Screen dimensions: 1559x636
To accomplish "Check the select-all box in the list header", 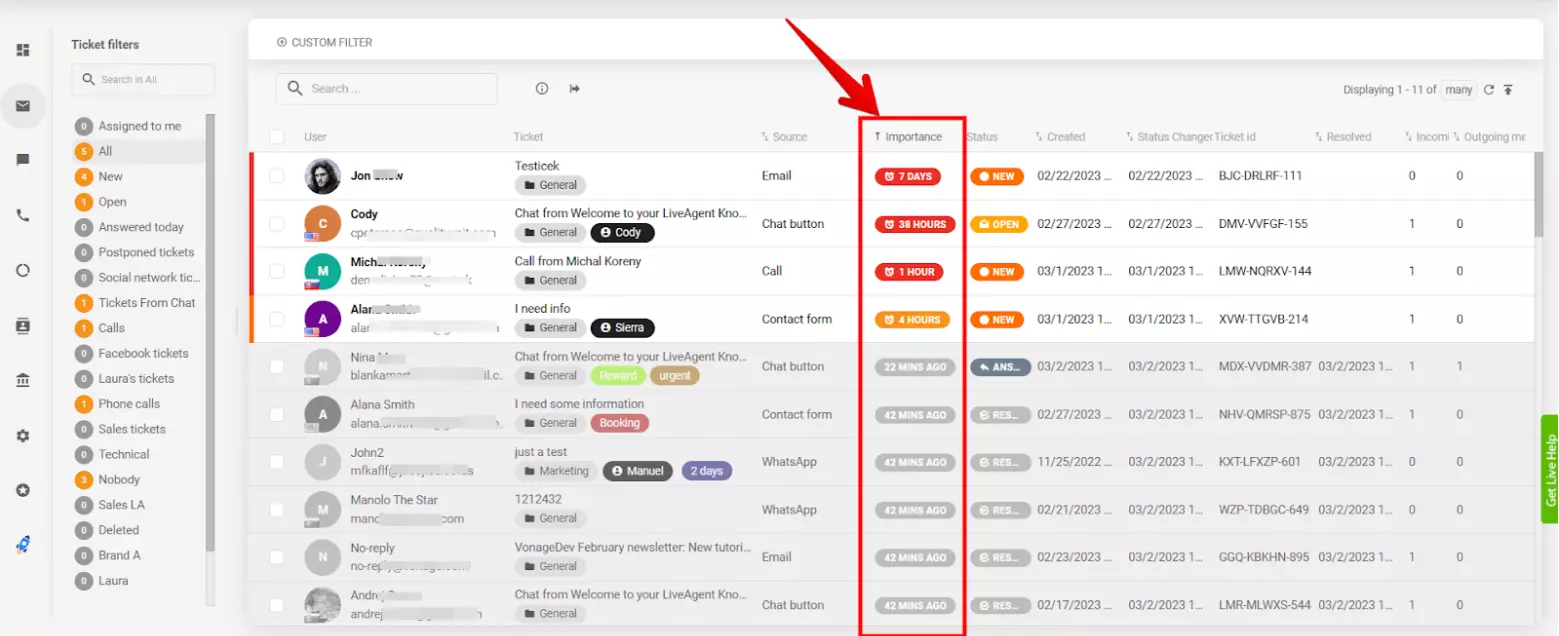I will pos(278,137).
